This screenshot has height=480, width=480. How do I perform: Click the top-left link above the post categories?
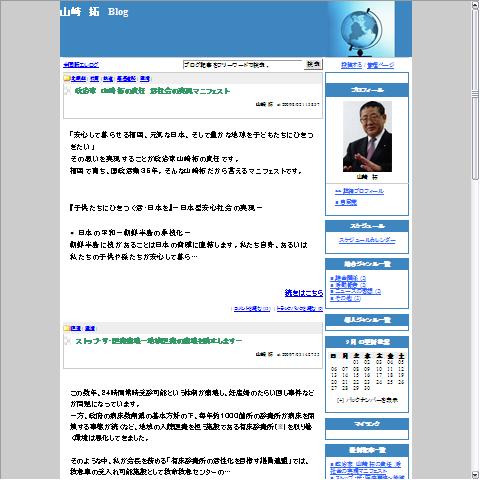coord(81,65)
